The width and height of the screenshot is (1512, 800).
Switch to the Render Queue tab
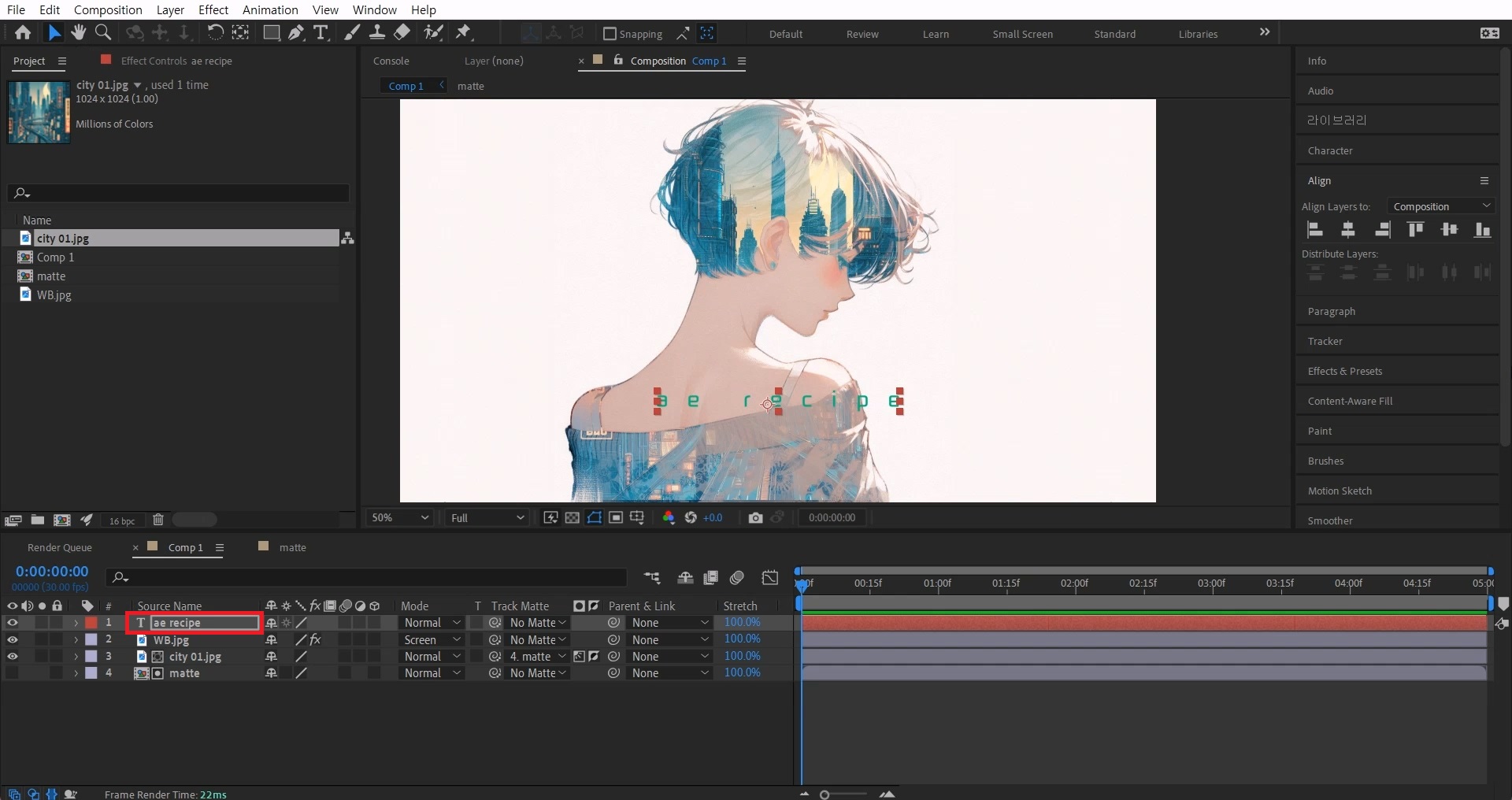pos(60,547)
